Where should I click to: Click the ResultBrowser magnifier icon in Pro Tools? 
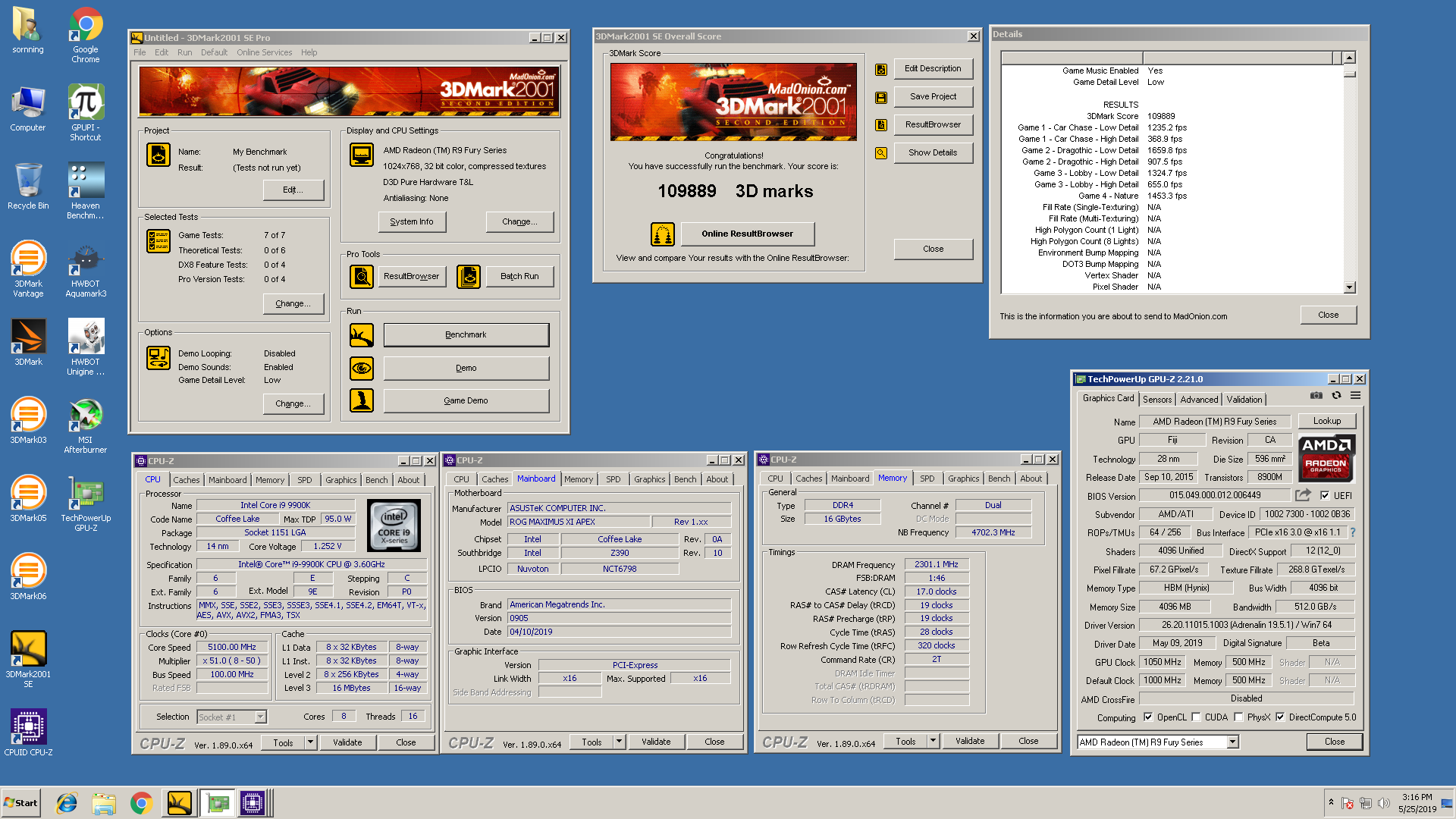click(x=362, y=277)
